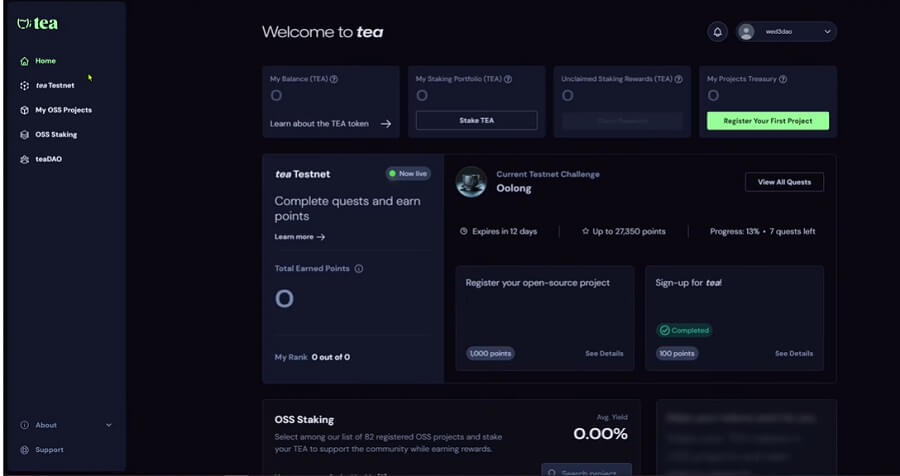Expand the About section chevron
The image size is (900, 476).
(109, 425)
